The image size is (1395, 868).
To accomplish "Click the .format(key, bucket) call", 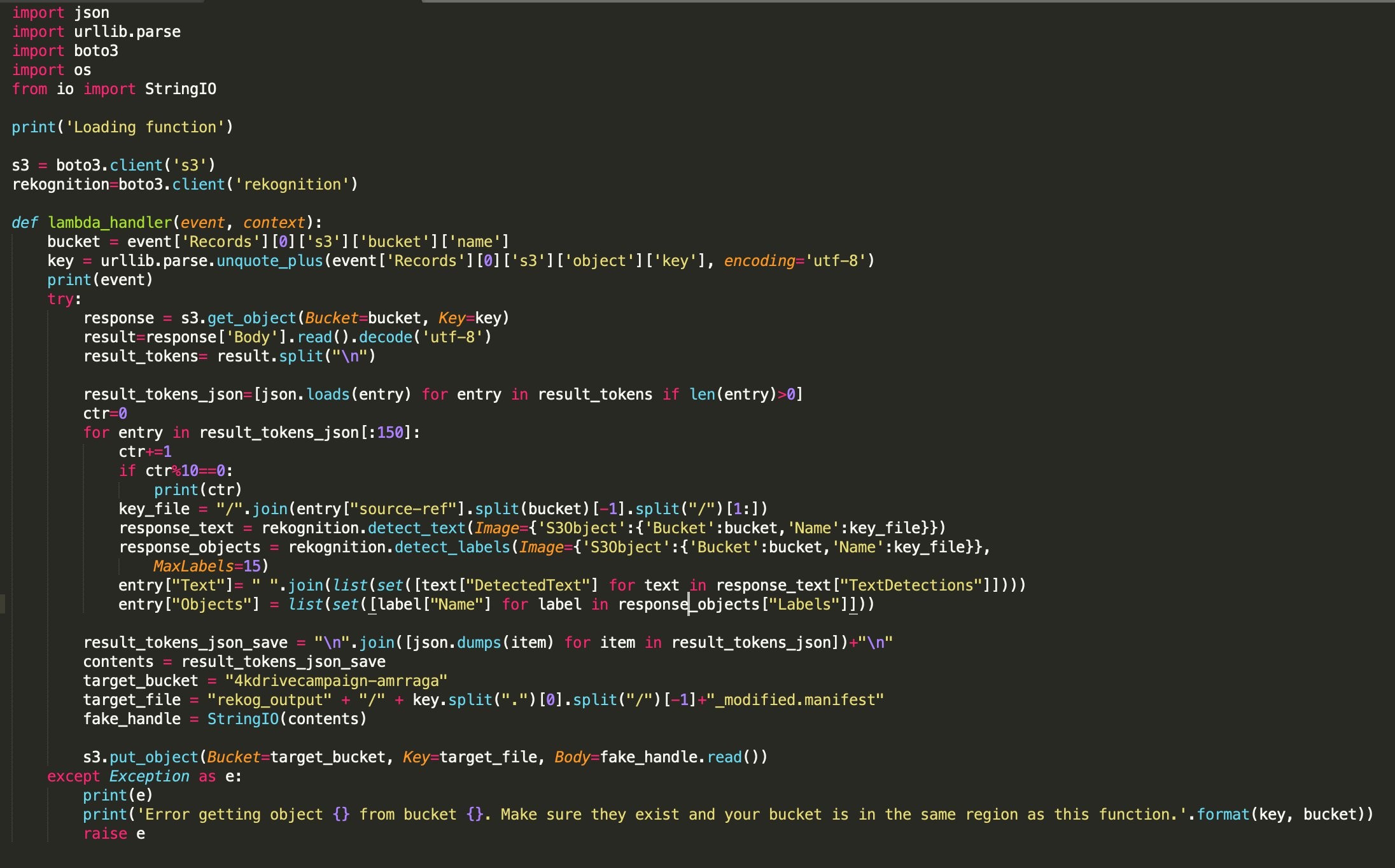I will pos(1280,815).
